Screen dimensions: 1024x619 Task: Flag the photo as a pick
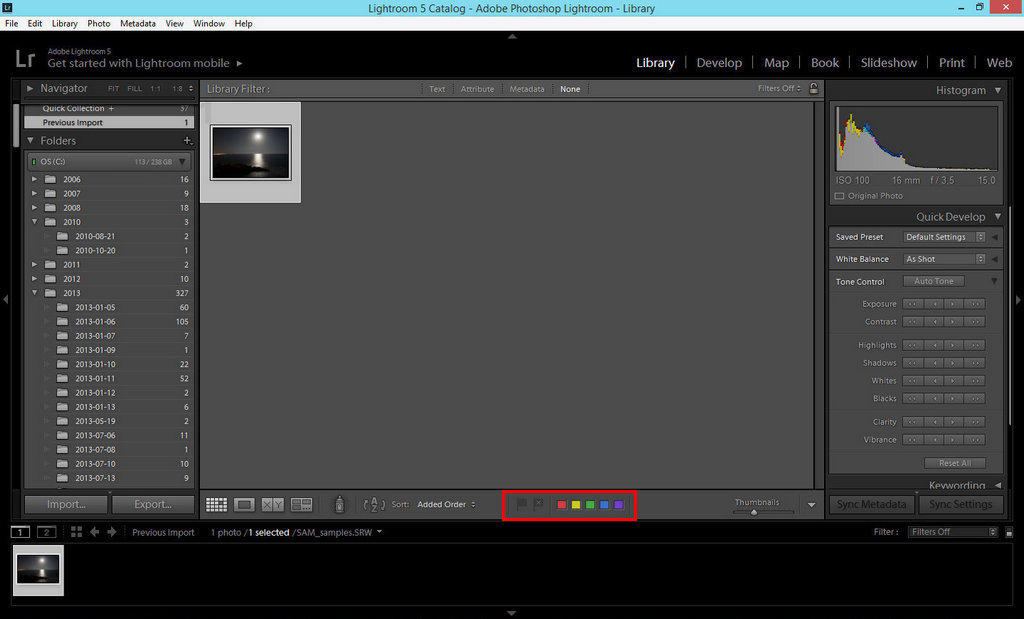521,504
